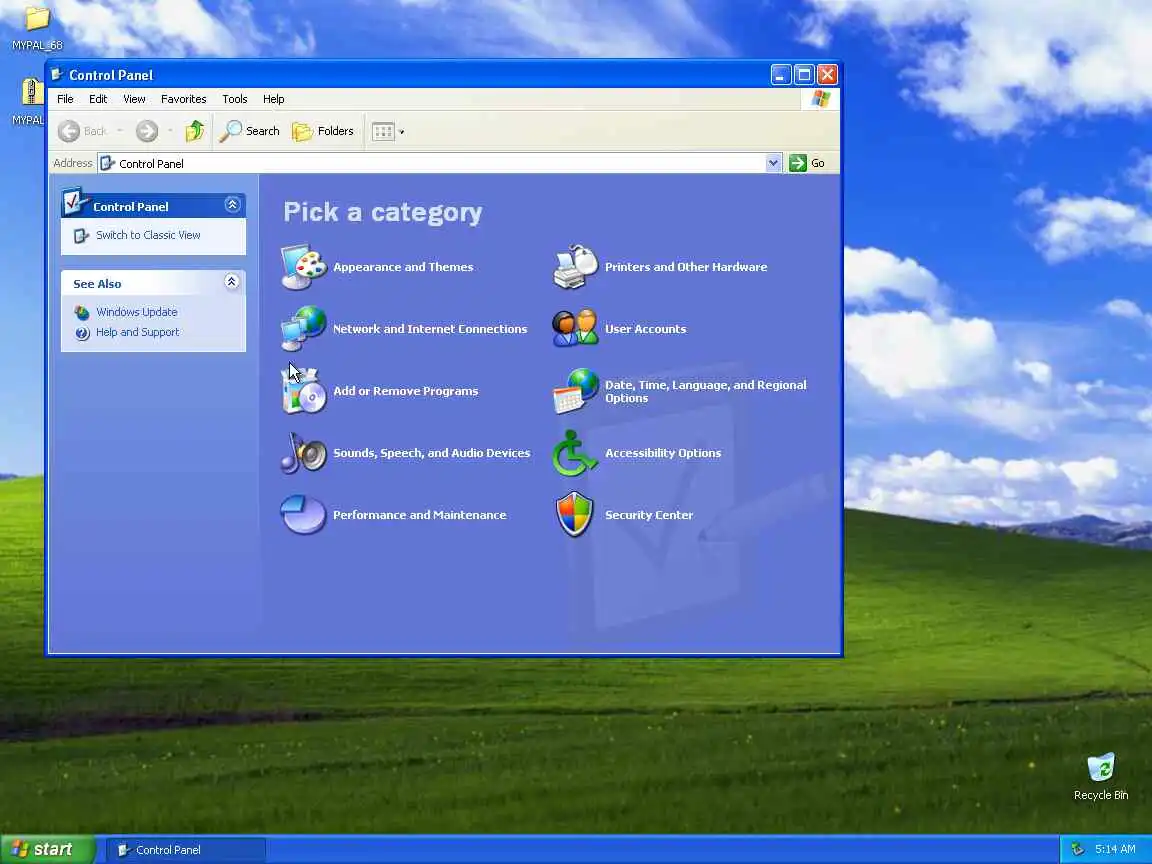Viewport: 1152px width, 864px height.
Task: Open the Help menu
Action: [x=273, y=99]
